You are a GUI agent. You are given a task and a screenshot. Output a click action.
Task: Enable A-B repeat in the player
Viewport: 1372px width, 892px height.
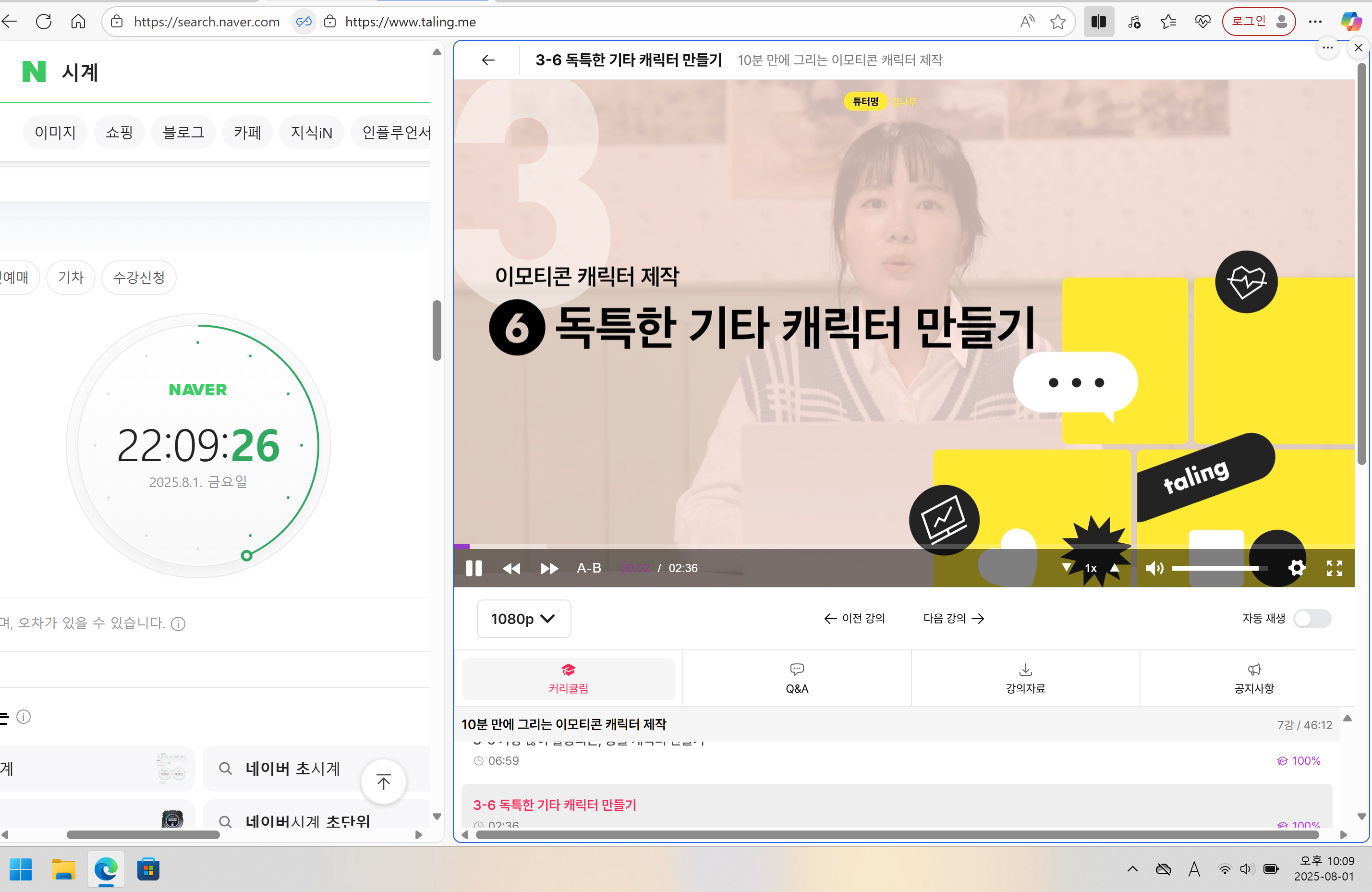click(589, 568)
